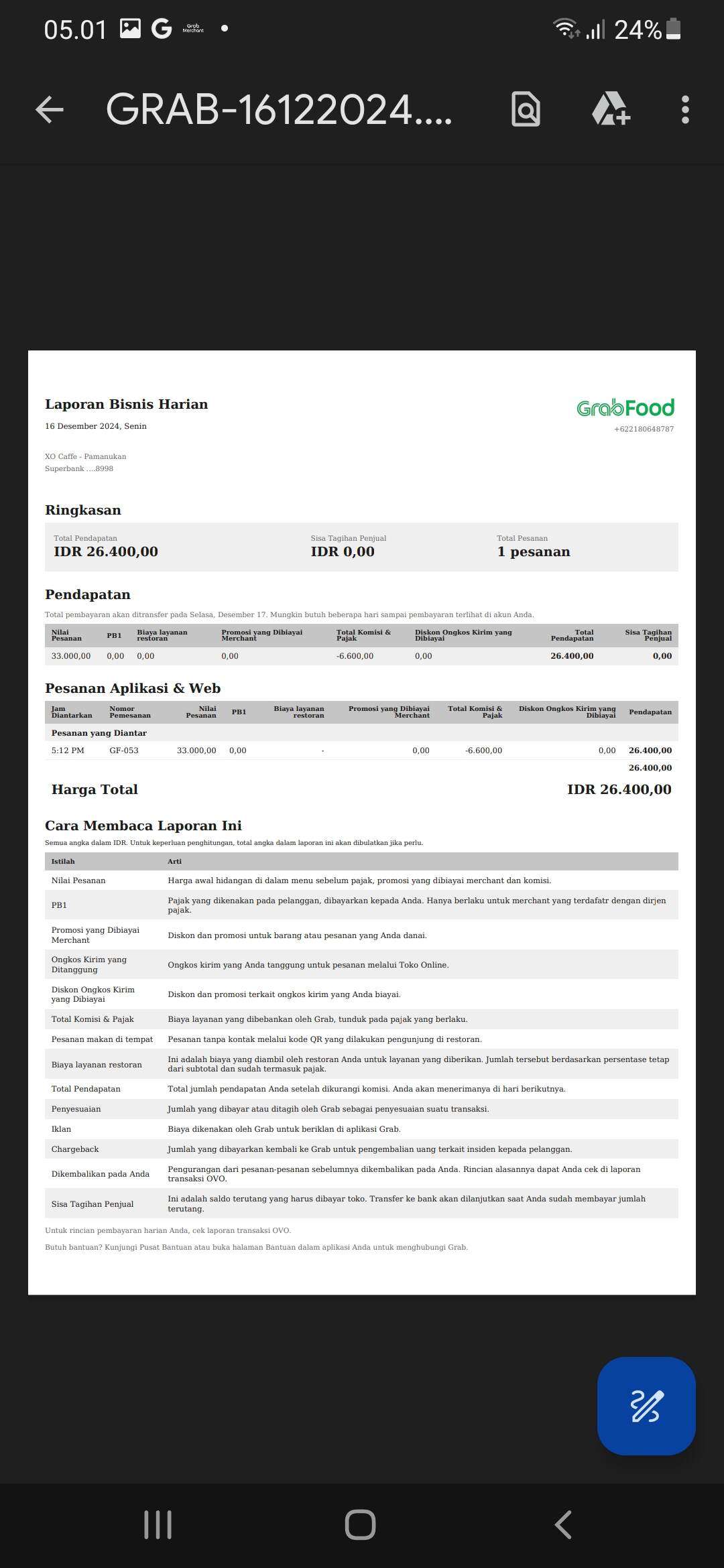Tap the phone number +622180648787
Screen dimensions: 724x1568
coord(644,429)
